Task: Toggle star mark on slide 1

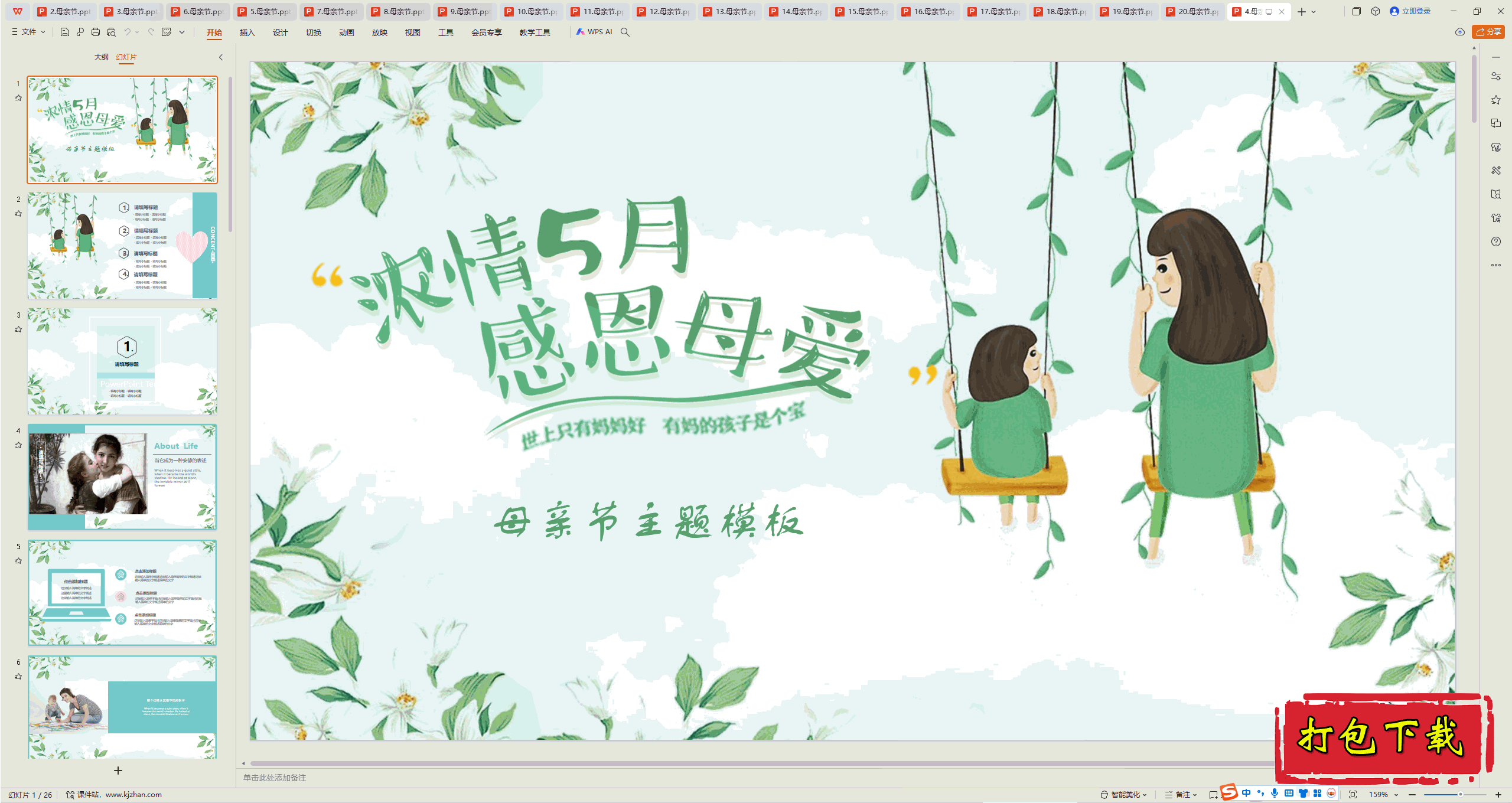Action: tap(18, 98)
